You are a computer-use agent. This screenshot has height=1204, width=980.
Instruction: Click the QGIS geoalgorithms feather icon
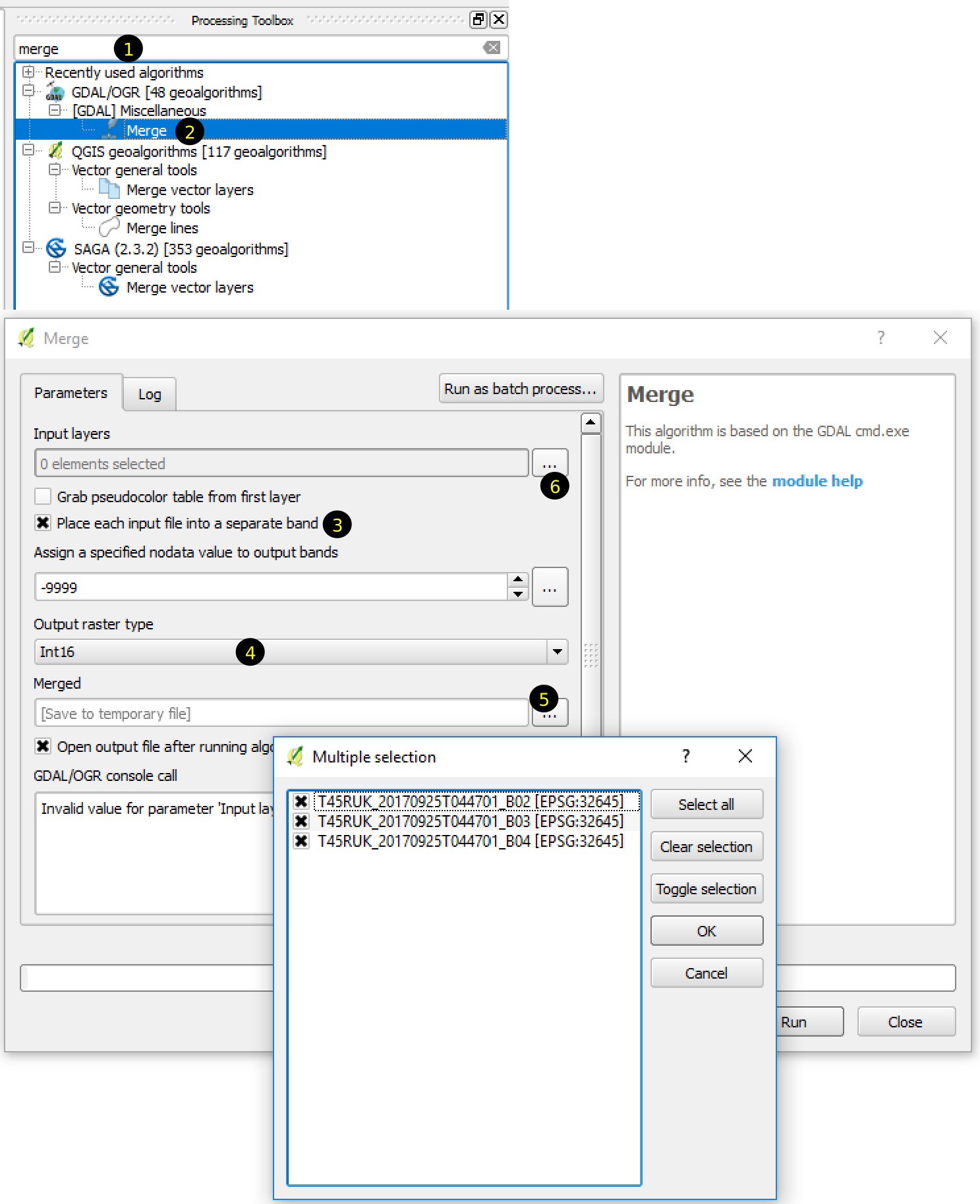(x=56, y=151)
